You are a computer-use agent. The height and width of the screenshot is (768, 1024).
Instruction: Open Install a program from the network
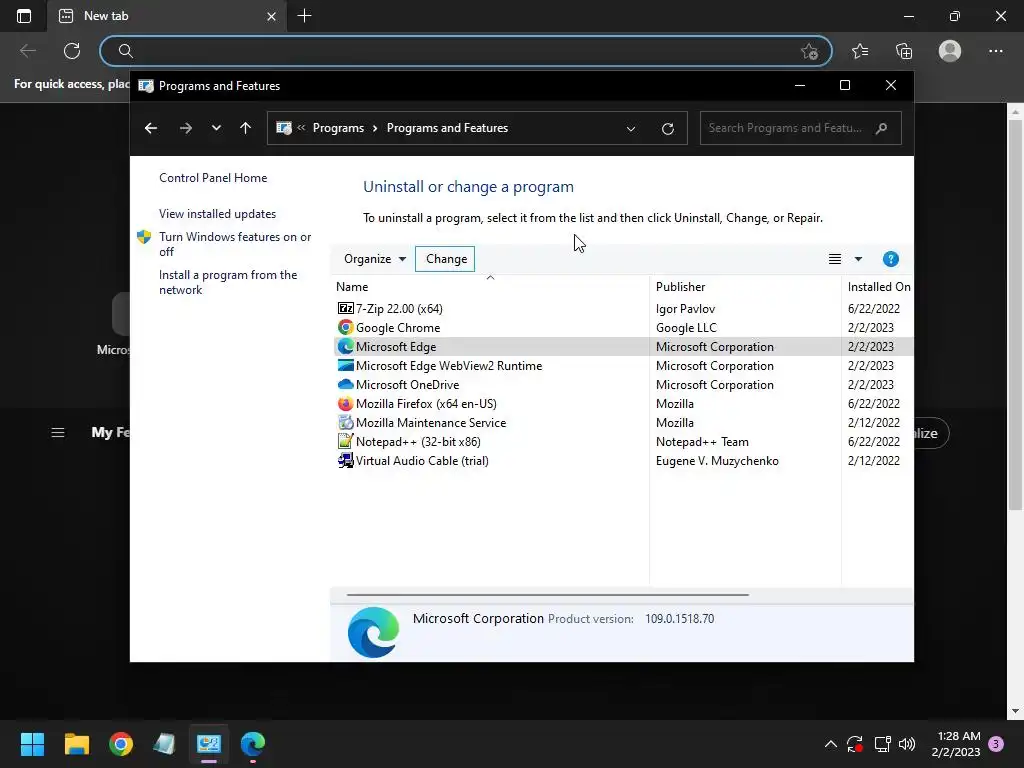[x=228, y=282]
